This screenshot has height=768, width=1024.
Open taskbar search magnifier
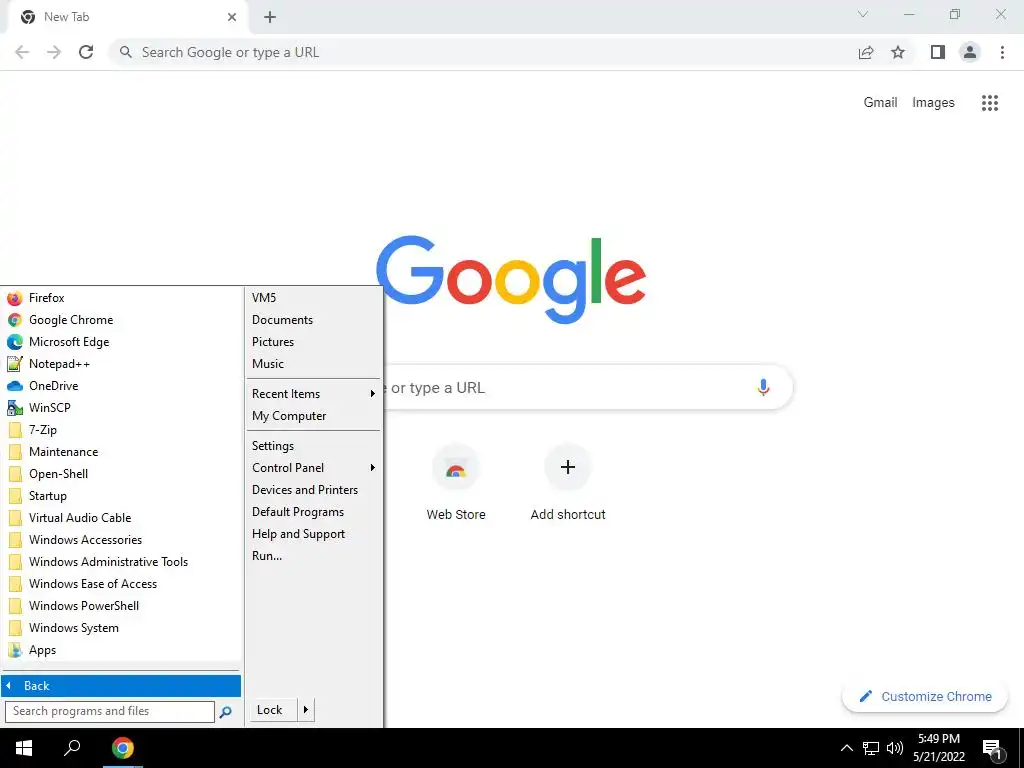point(72,748)
